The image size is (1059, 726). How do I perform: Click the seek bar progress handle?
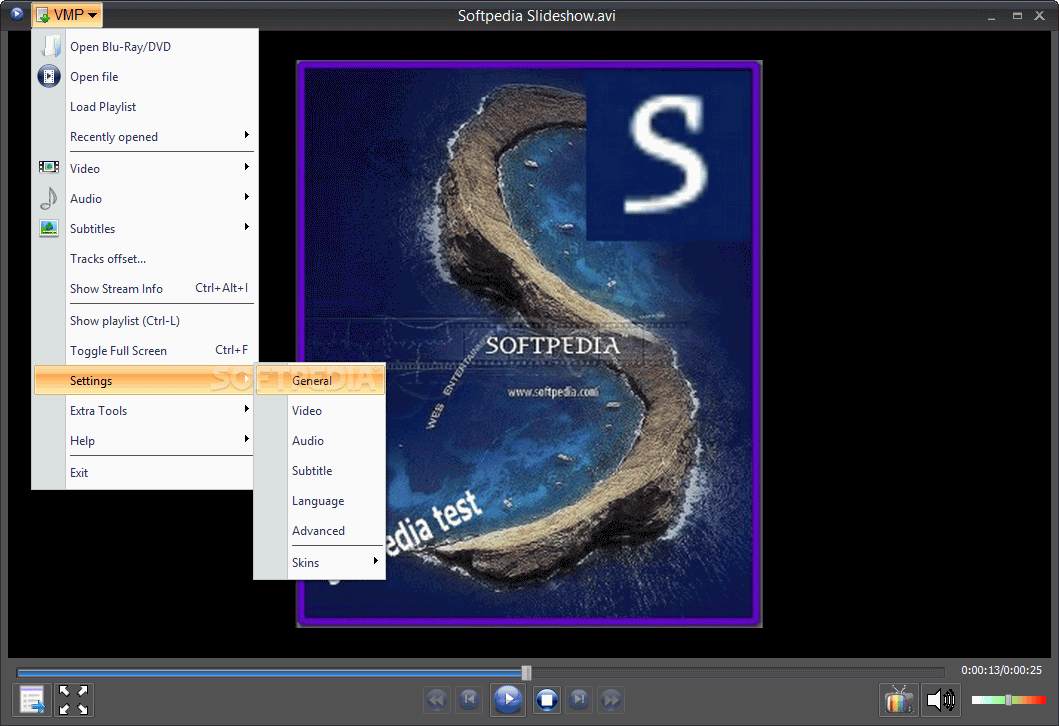click(526, 672)
